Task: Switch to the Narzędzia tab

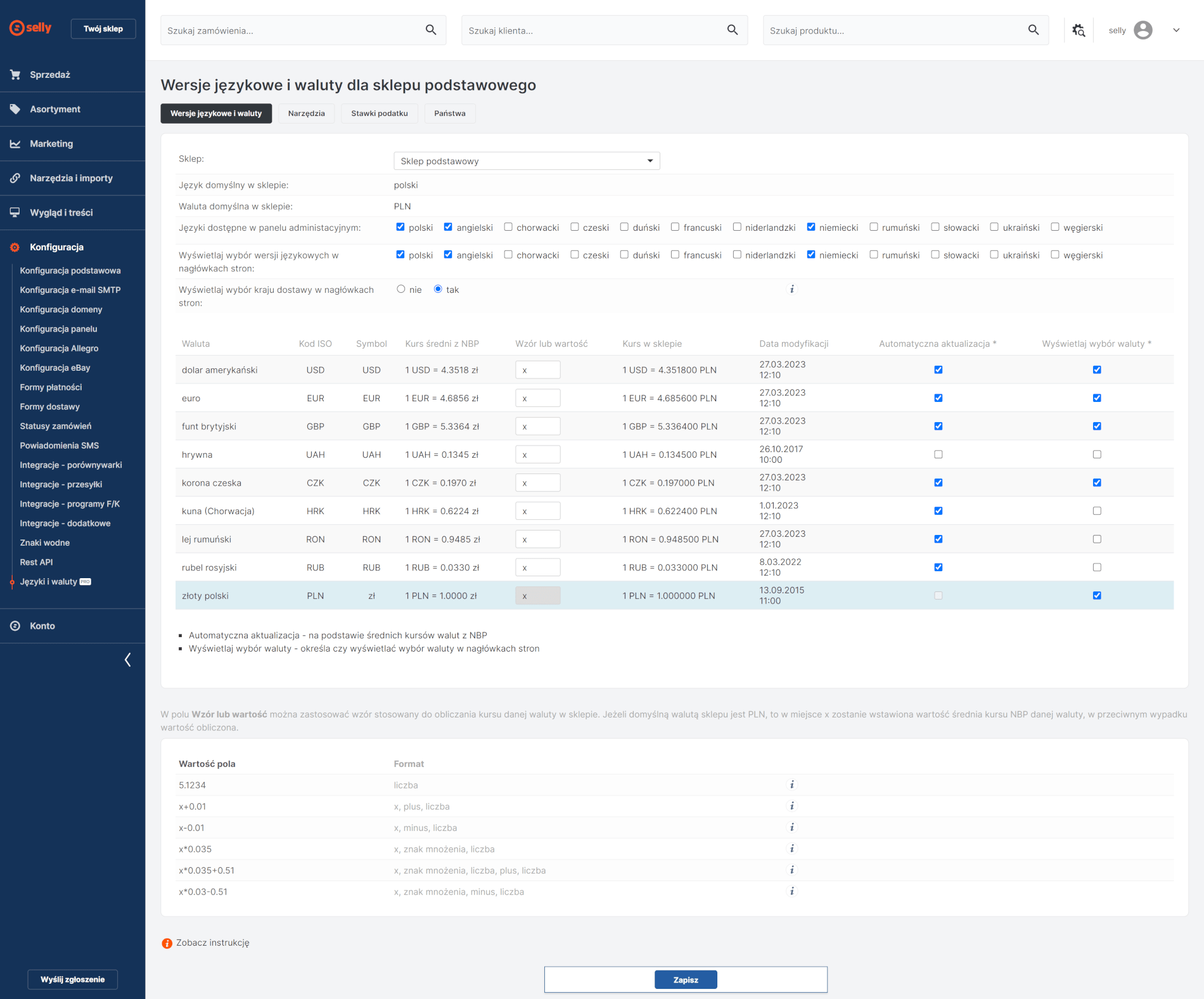Action: coord(307,113)
